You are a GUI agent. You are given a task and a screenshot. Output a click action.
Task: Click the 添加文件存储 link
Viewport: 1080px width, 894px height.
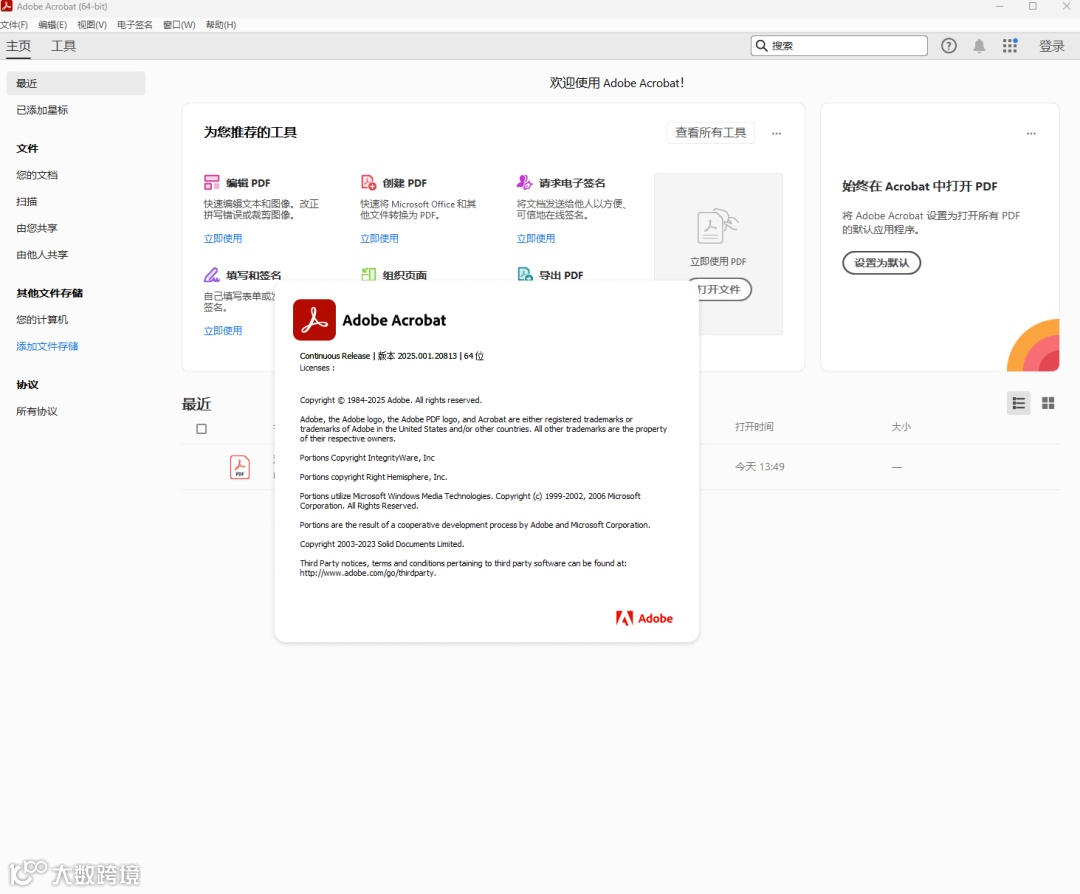[47, 346]
